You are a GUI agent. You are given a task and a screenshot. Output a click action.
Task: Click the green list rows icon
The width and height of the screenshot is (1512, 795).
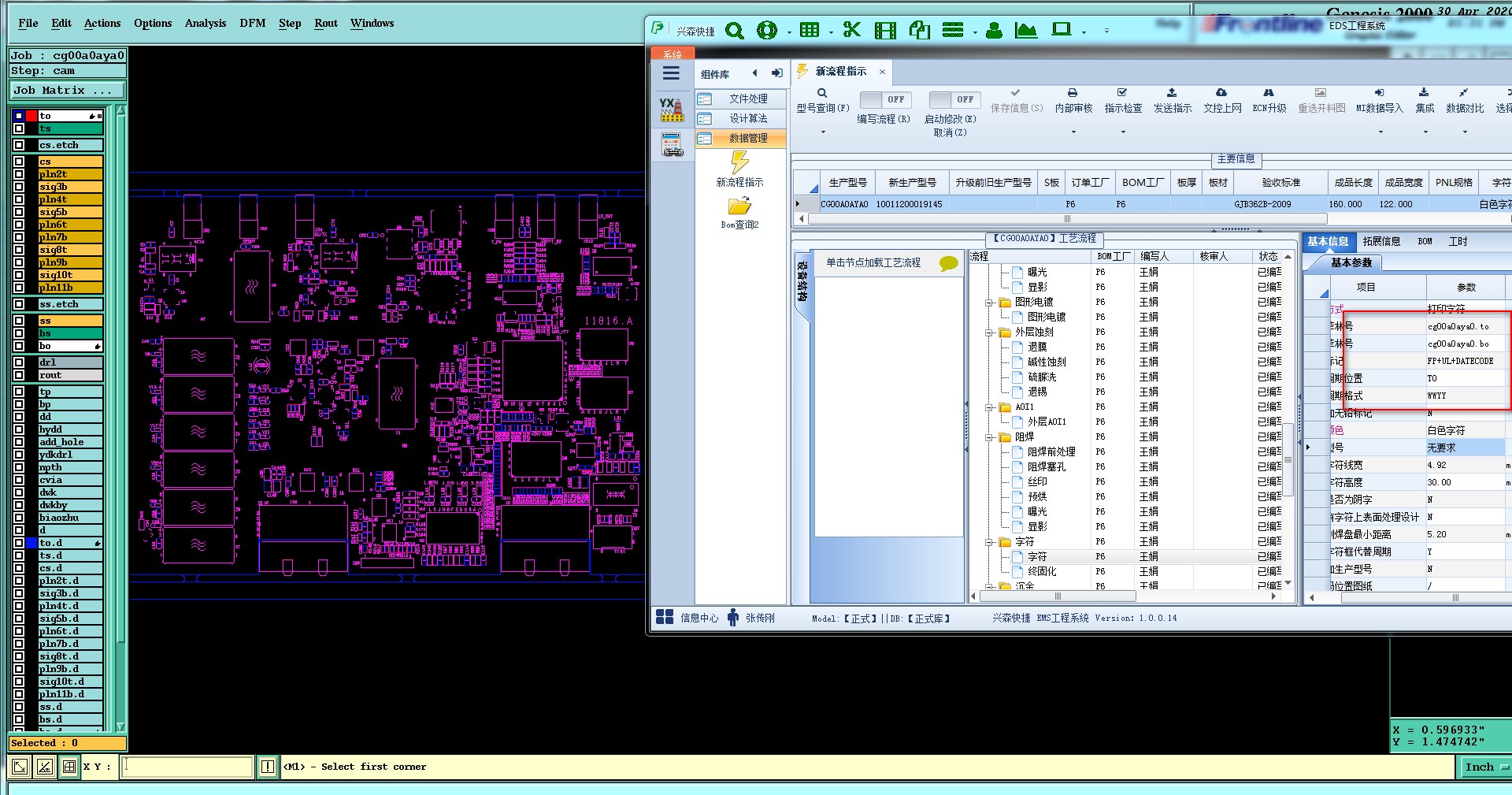[953, 31]
